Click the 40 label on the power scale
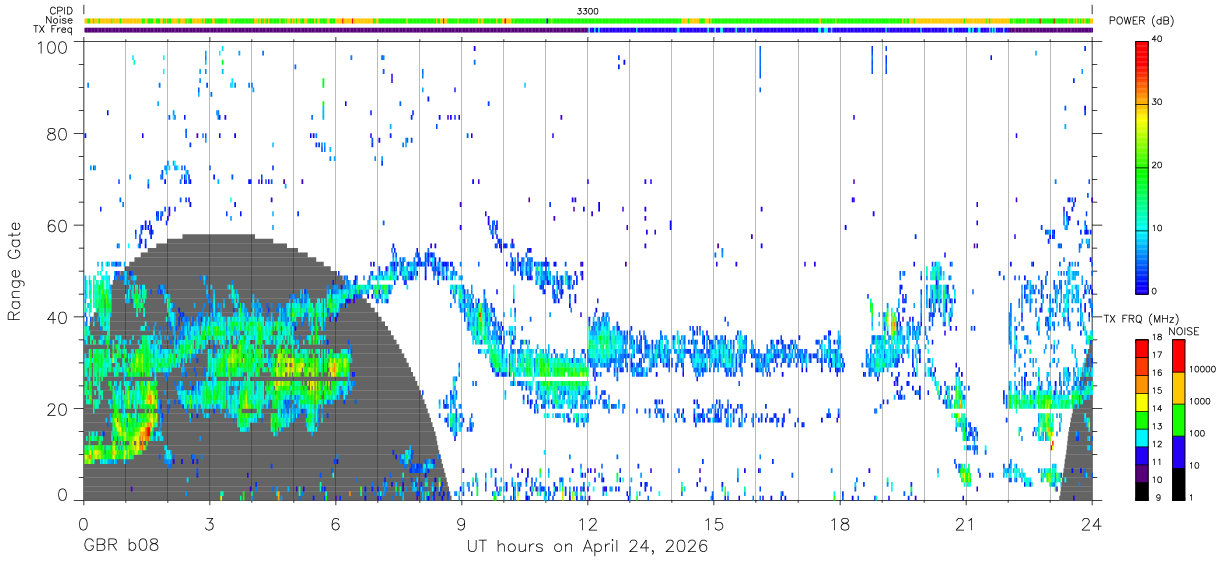This screenshot has height=567, width=1228. pos(1159,40)
